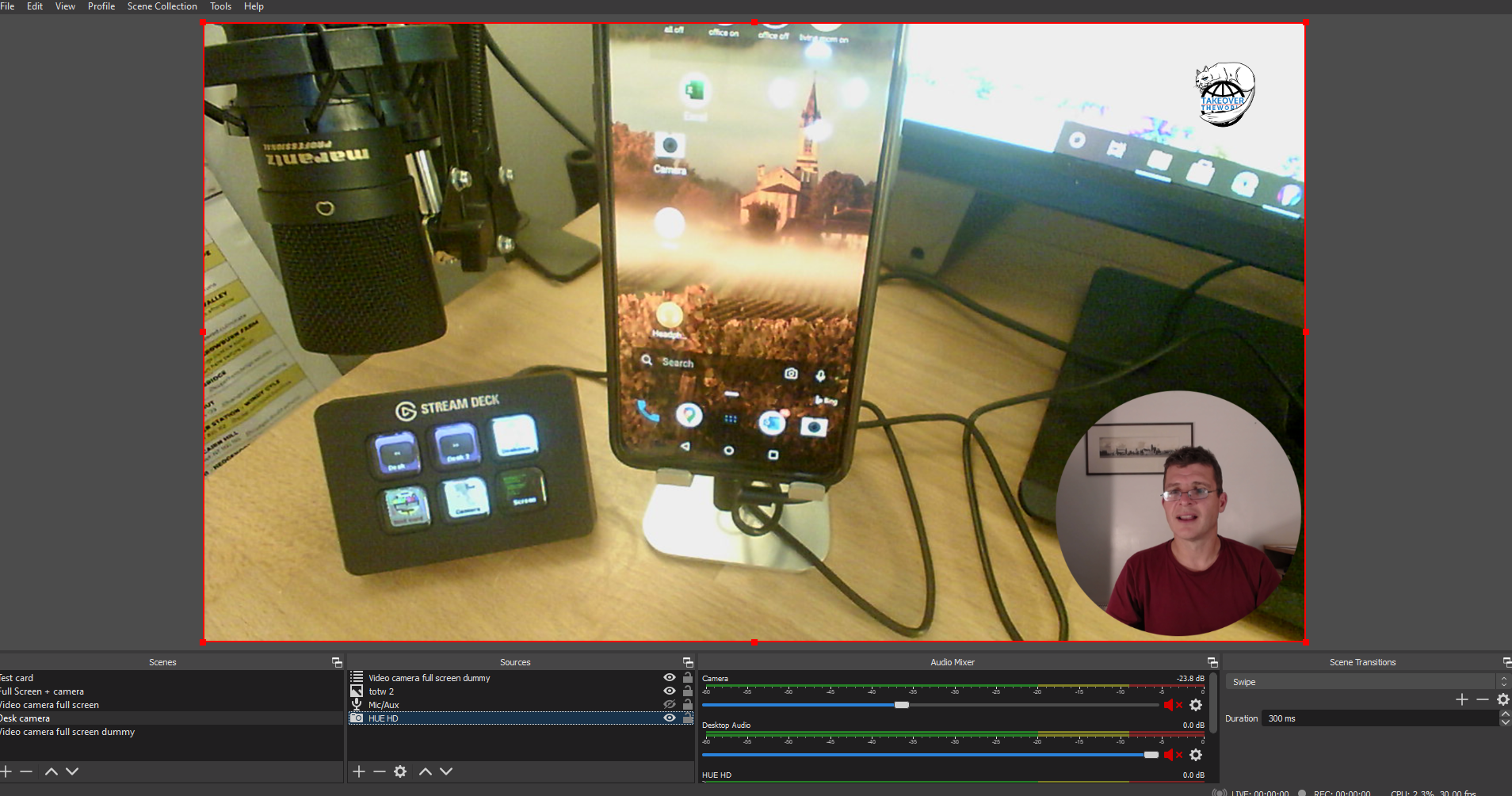The width and height of the screenshot is (1512, 796).
Task: Remove the scene transition with the minus icon
Action: click(1483, 699)
